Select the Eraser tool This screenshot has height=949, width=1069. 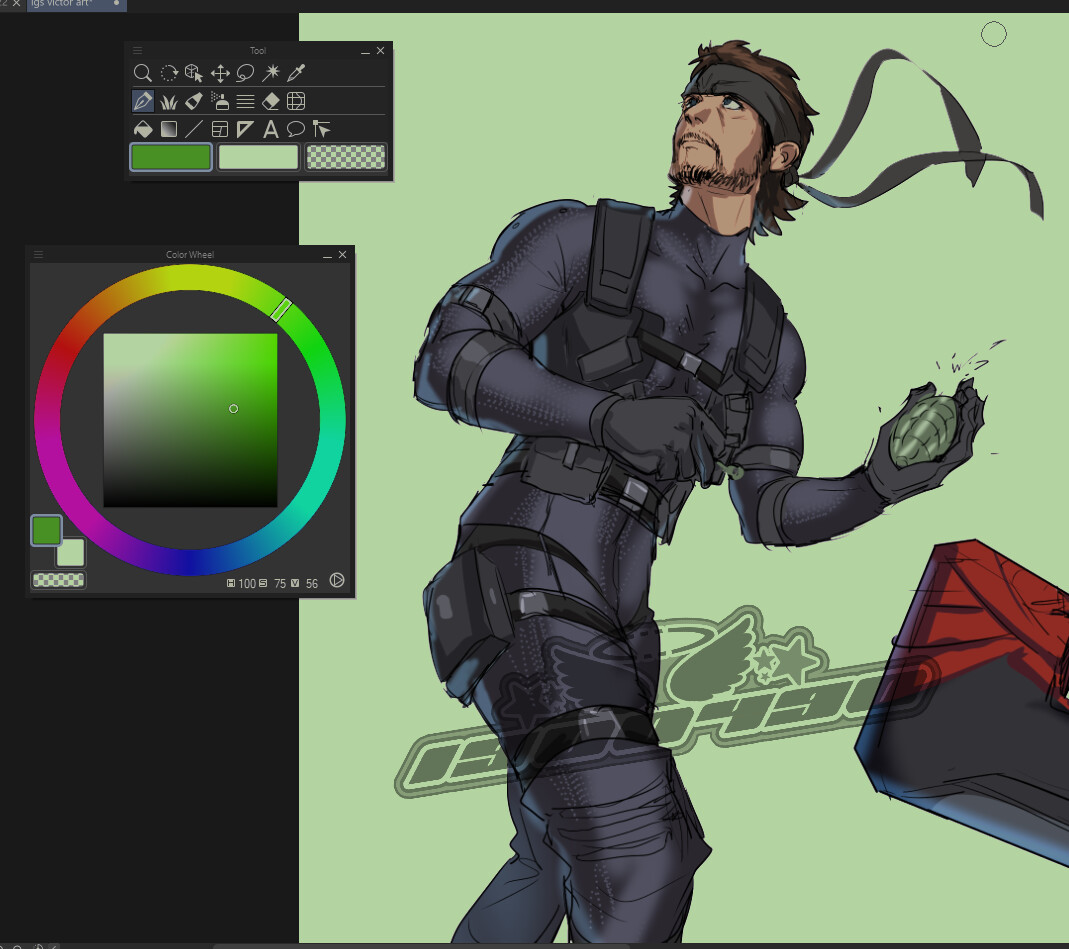pos(270,100)
